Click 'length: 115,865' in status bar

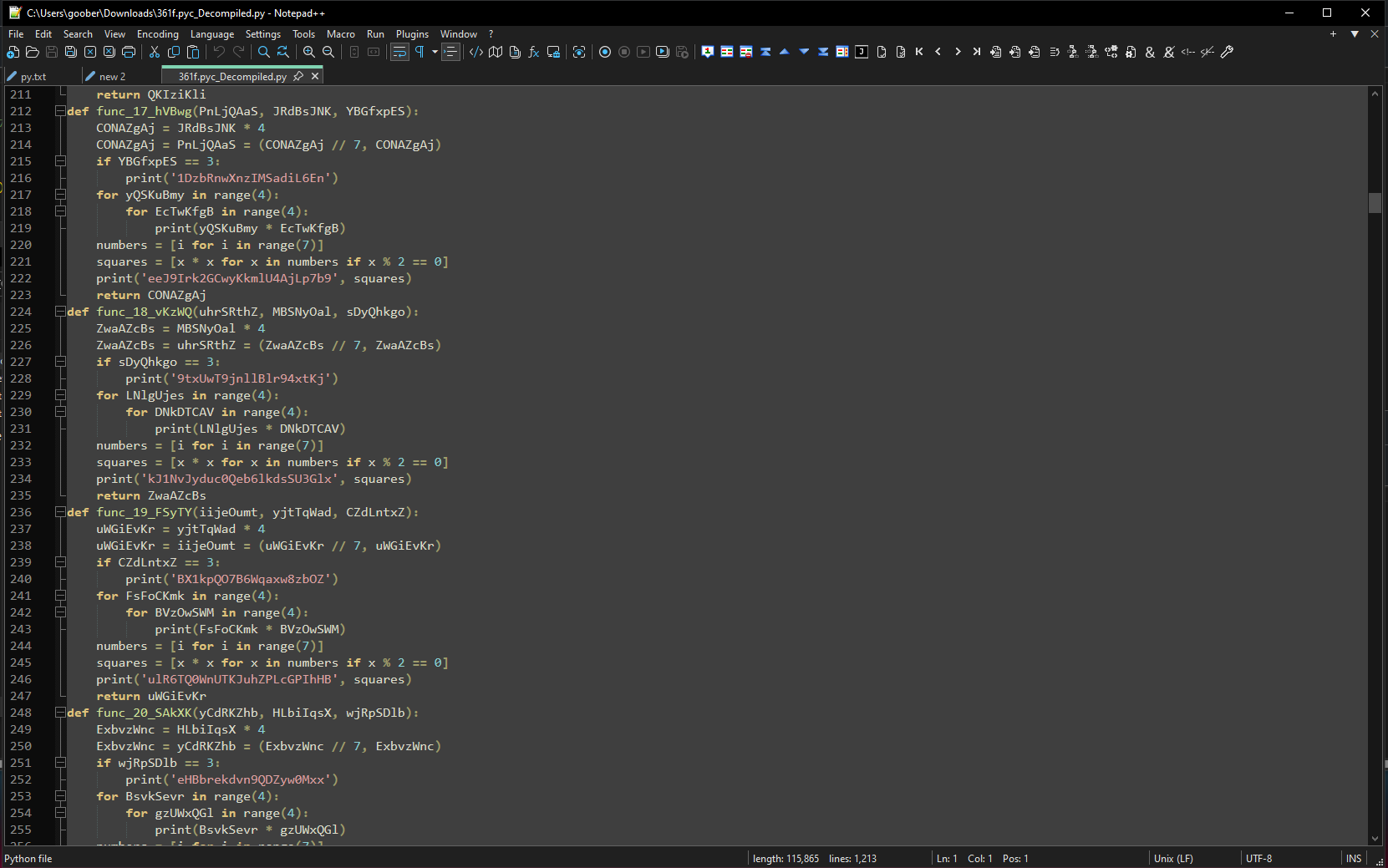[786, 858]
